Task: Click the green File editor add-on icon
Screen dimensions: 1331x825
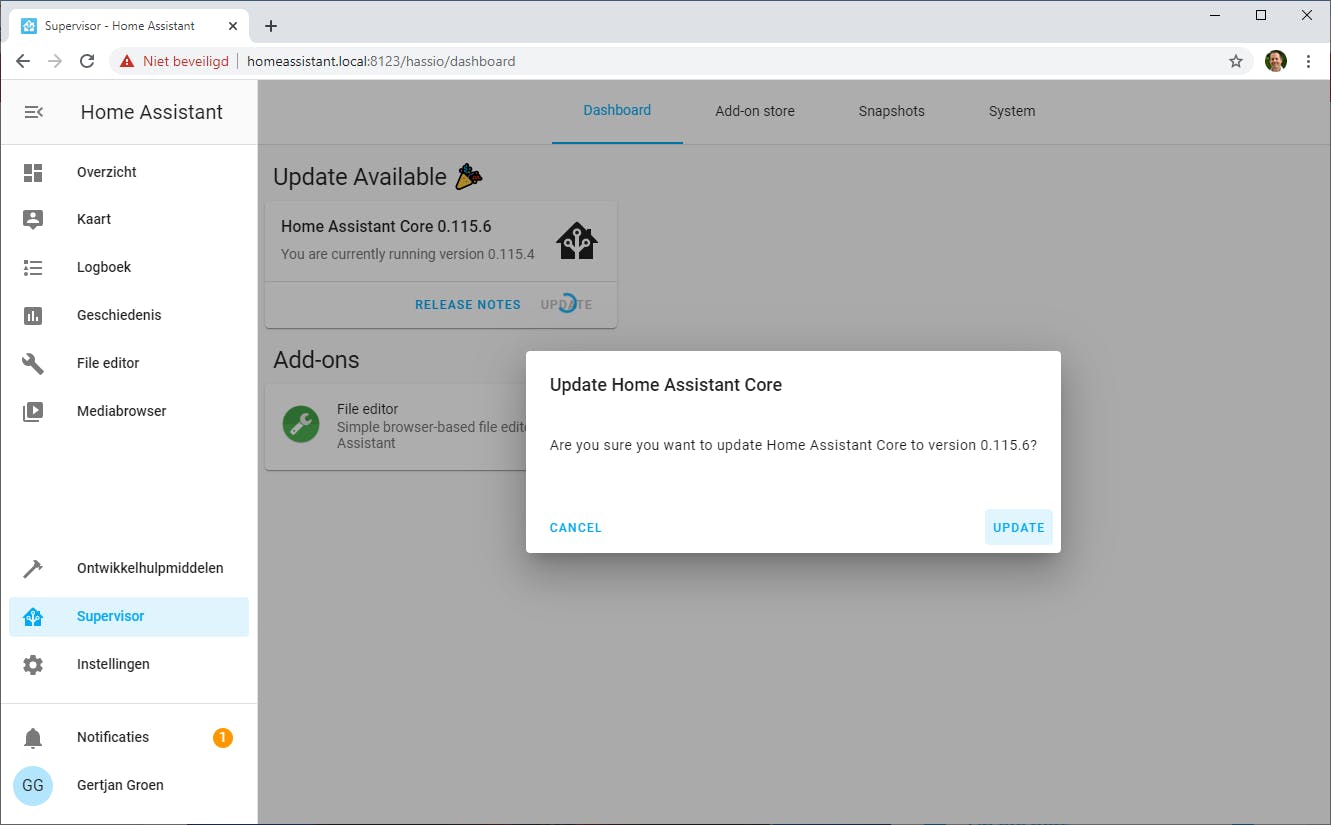Action: click(x=300, y=424)
